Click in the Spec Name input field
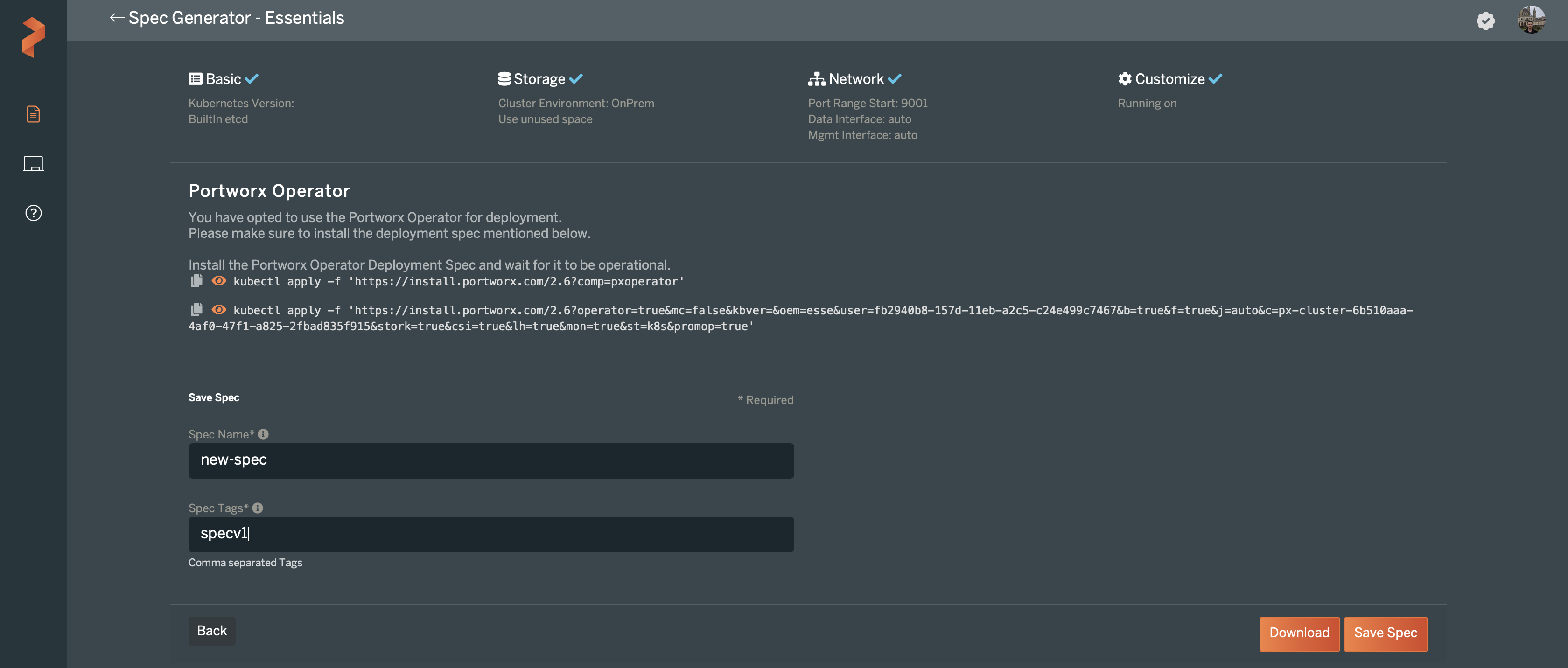Viewport: 1568px width, 668px height. 490,460
